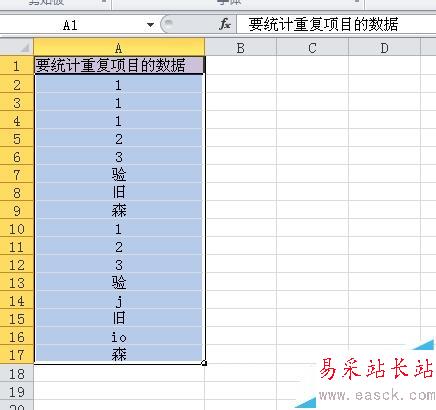Select column A header

tap(119, 47)
